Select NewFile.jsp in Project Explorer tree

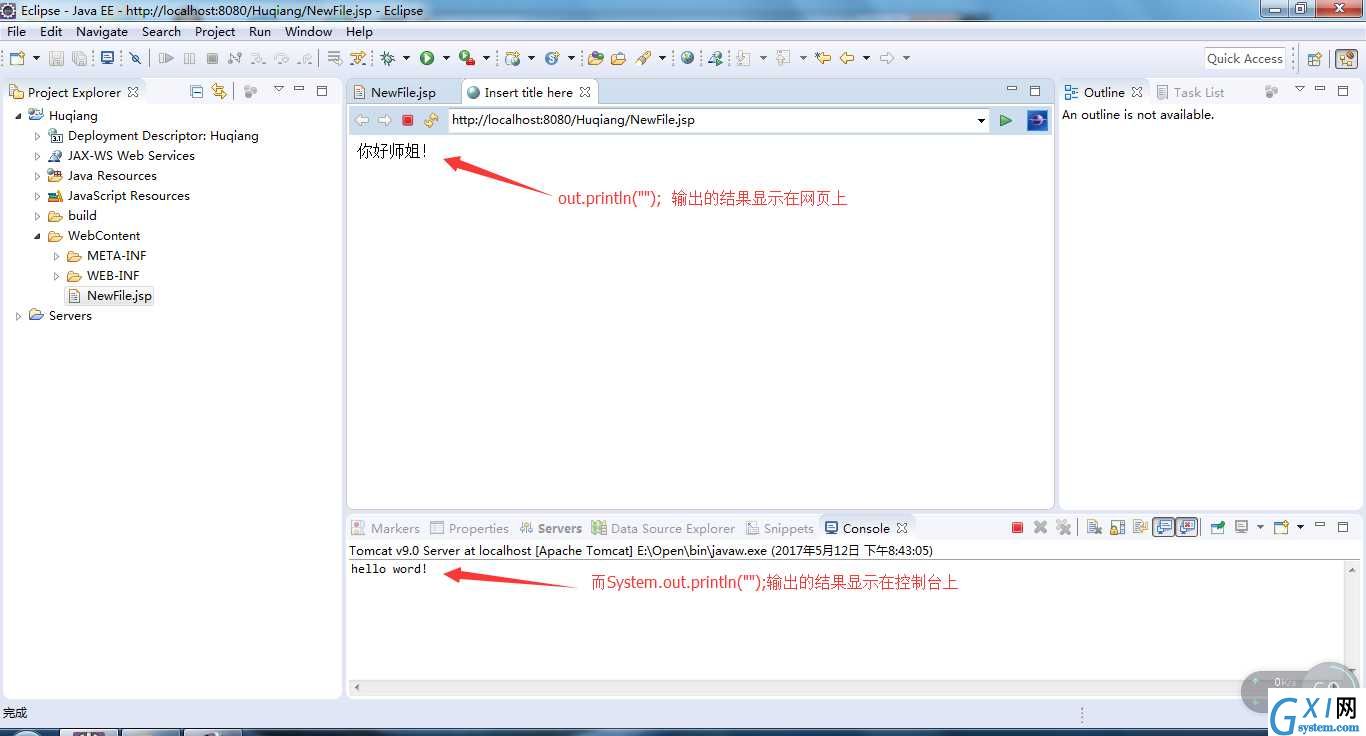point(109,296)
